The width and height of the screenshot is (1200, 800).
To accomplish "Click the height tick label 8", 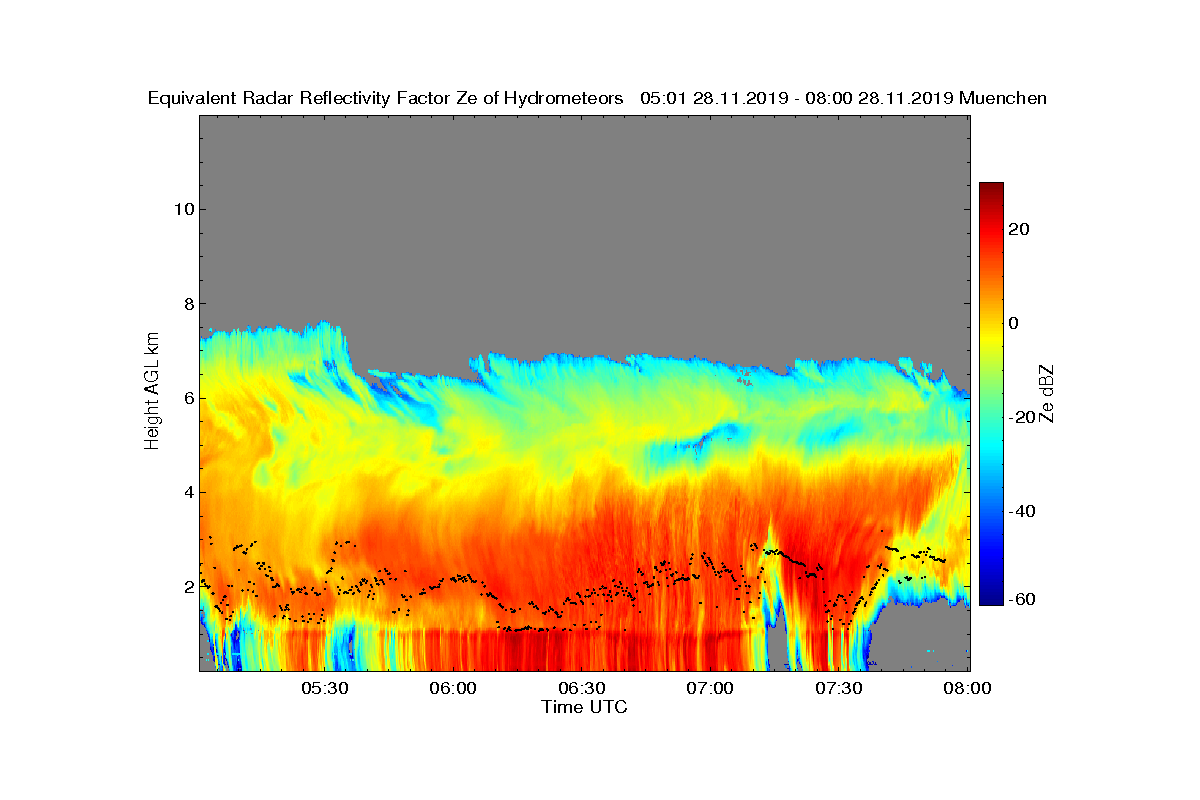I will click(x=187, y=303).
